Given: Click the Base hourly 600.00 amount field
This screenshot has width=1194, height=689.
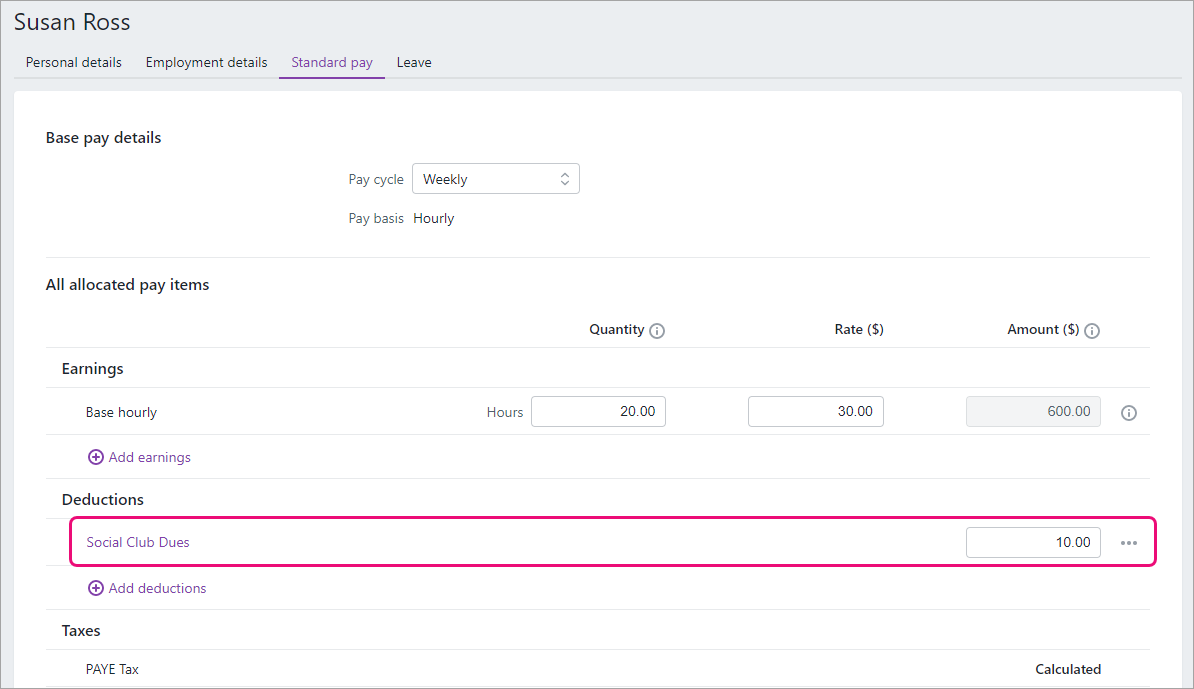Looking at the screenshot, I should point(1033,411).
